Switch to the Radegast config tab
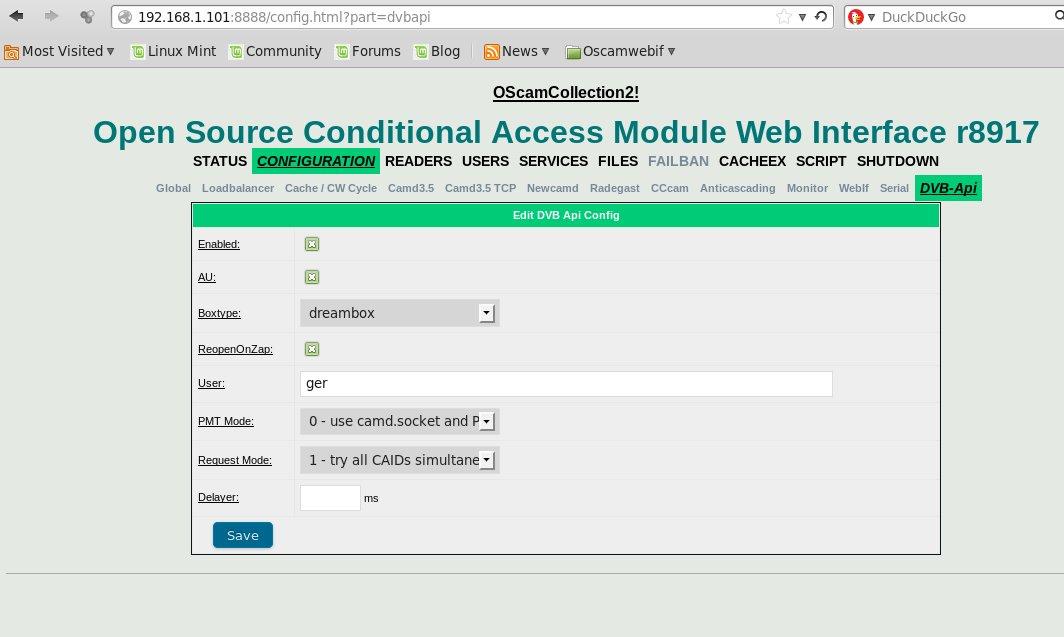This screenshot has width=1064, height=637. point(614,189)
